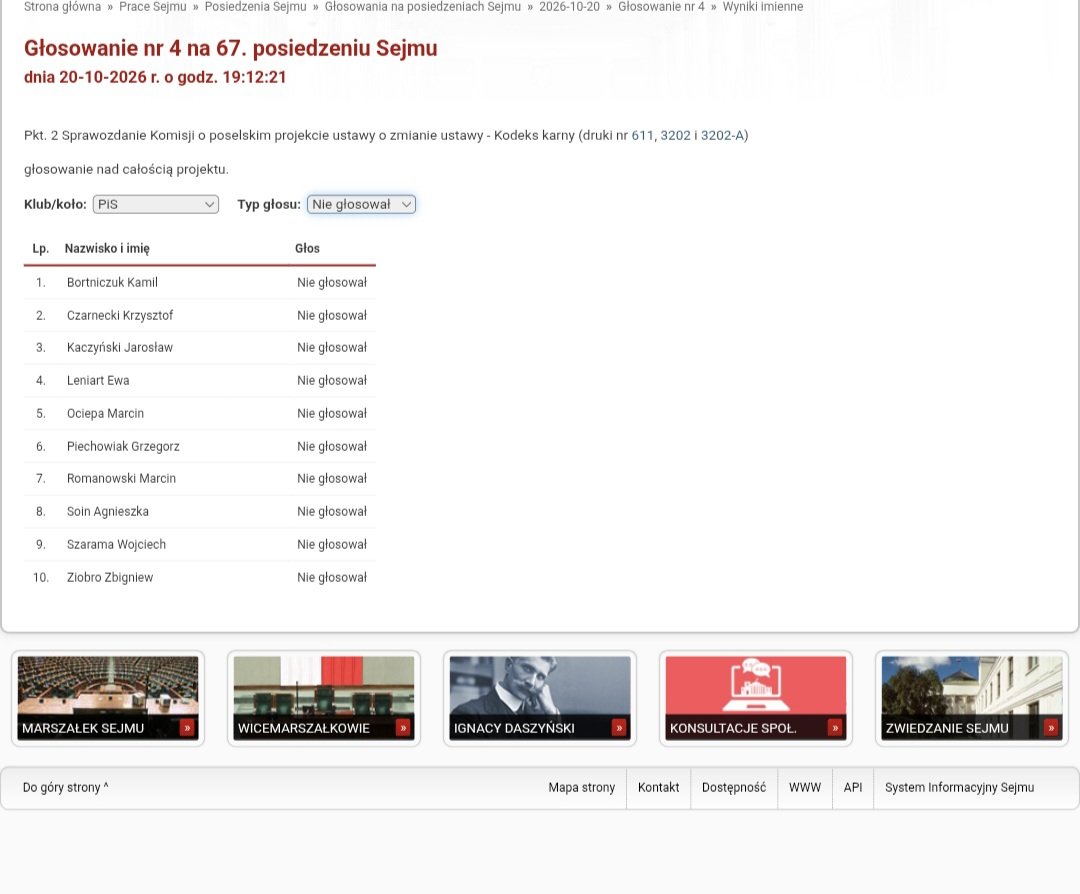The height and width of the screenshot is (894, 1080).
Task: Go to Strona główna breadcrumb
Action: point(62,7)
